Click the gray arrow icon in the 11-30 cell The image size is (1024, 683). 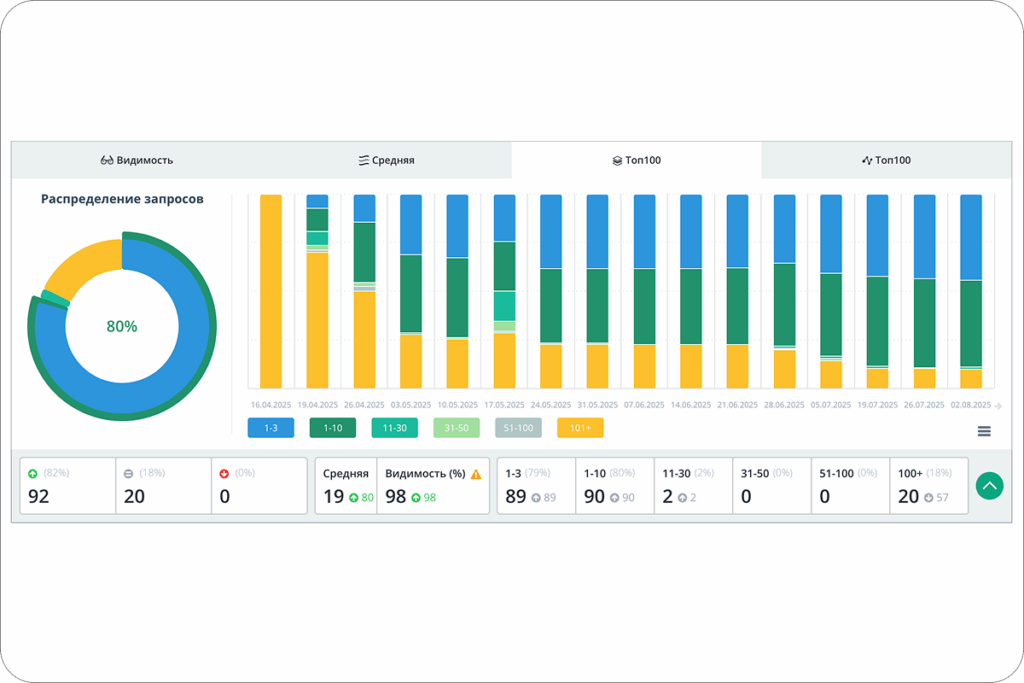(682, 498)
